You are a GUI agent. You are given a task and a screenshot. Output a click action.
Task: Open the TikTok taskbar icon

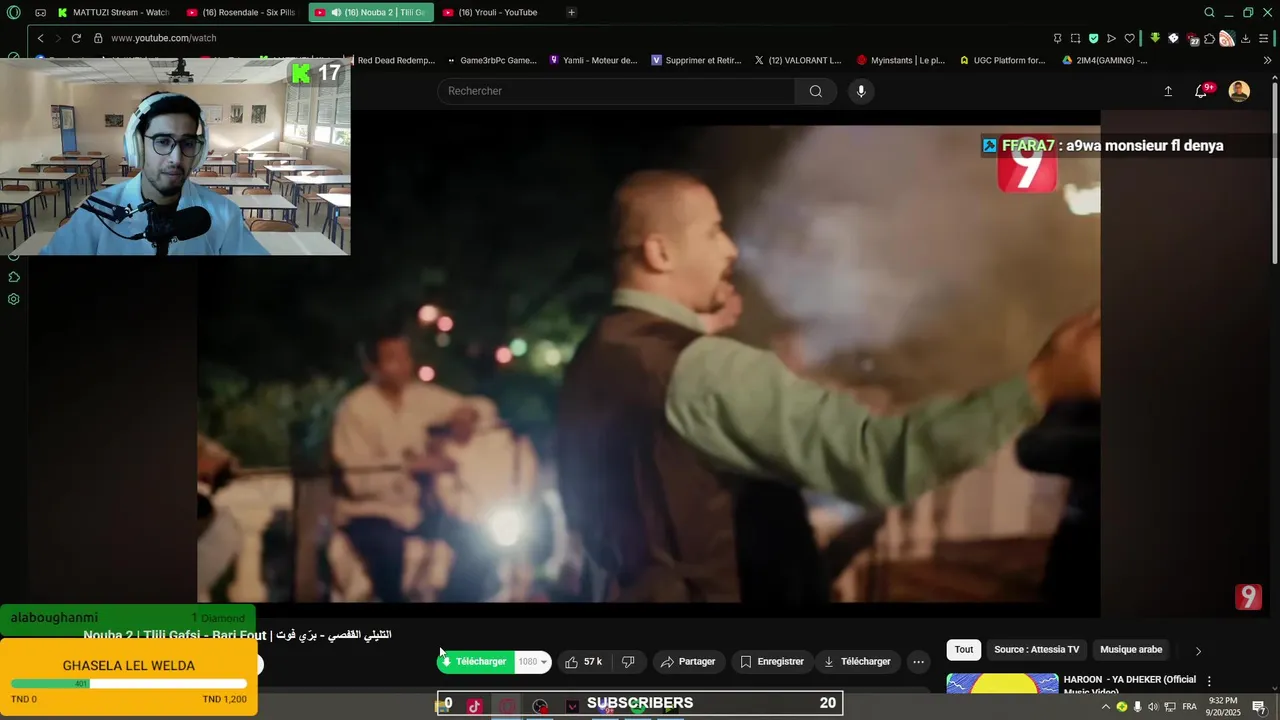pos(474,706)
